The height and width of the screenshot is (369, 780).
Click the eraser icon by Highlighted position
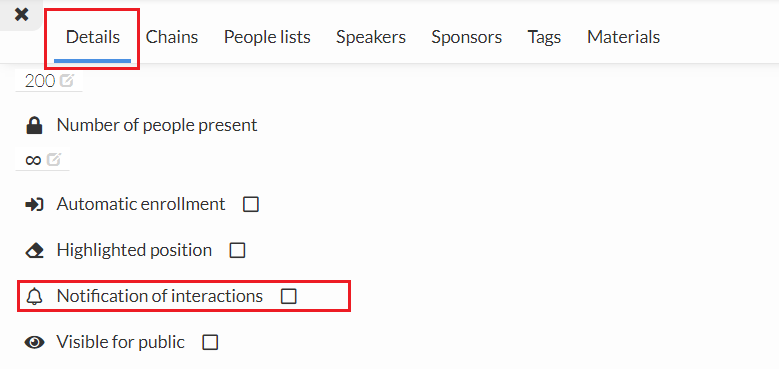click(34, 250)
